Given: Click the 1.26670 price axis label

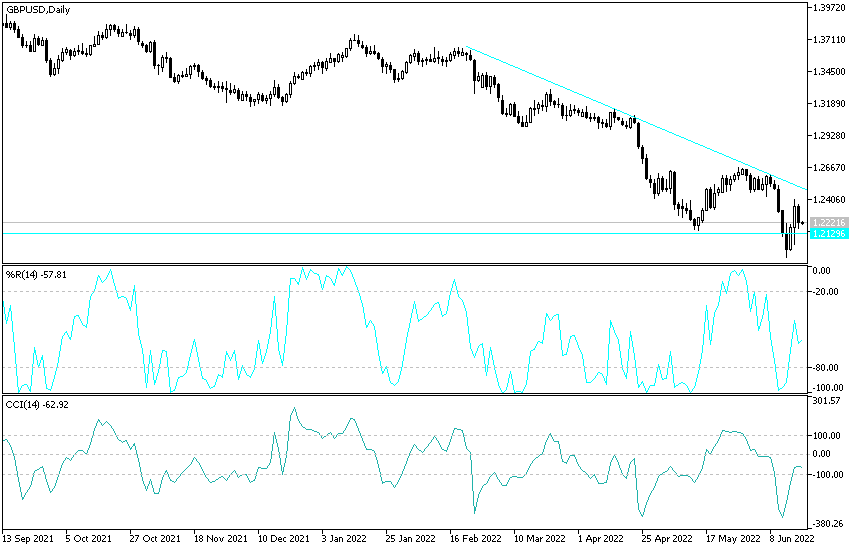Looking at the screenshot, I should point(828,168).
